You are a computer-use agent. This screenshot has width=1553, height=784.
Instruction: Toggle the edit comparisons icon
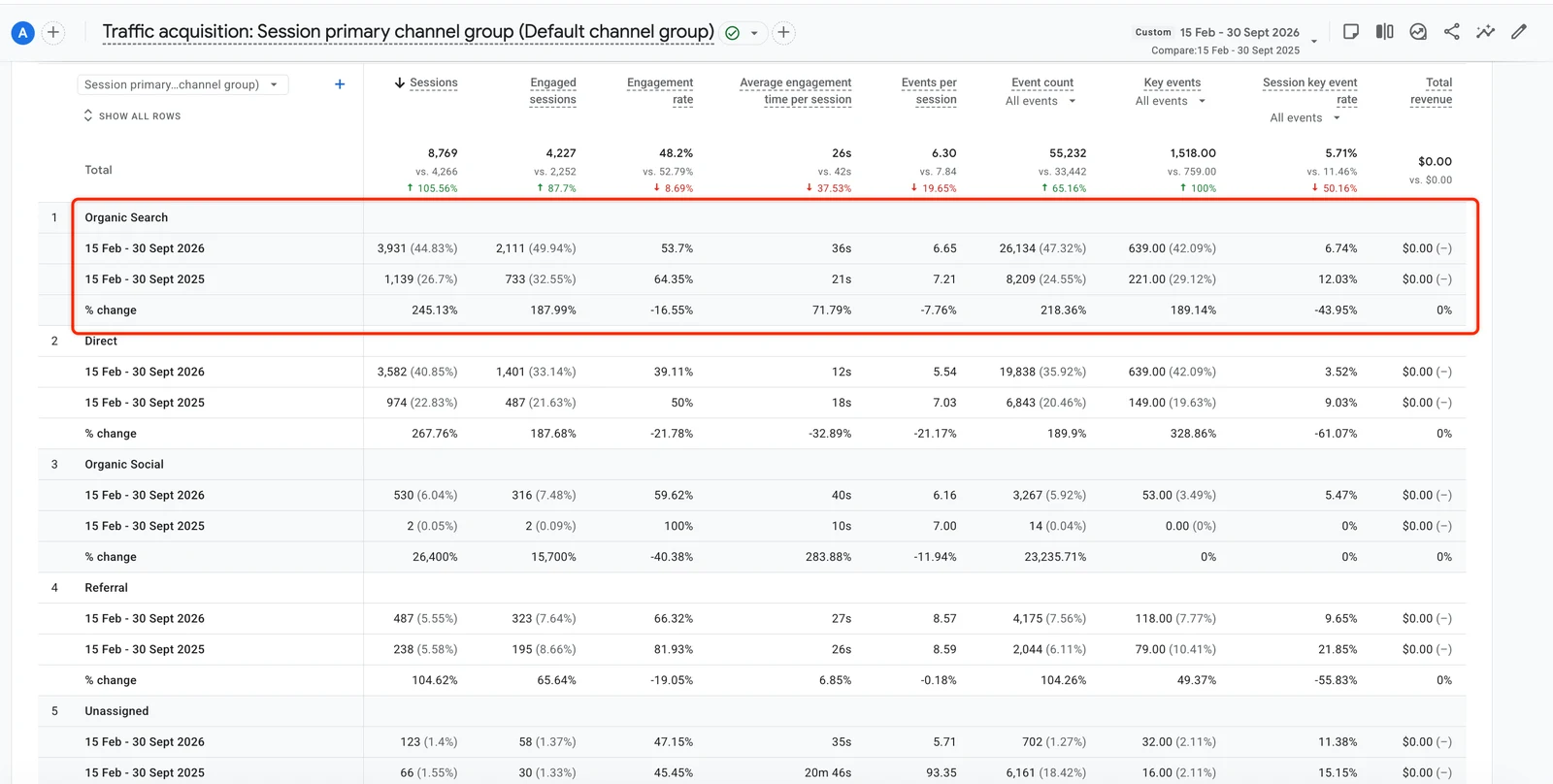1384,32
